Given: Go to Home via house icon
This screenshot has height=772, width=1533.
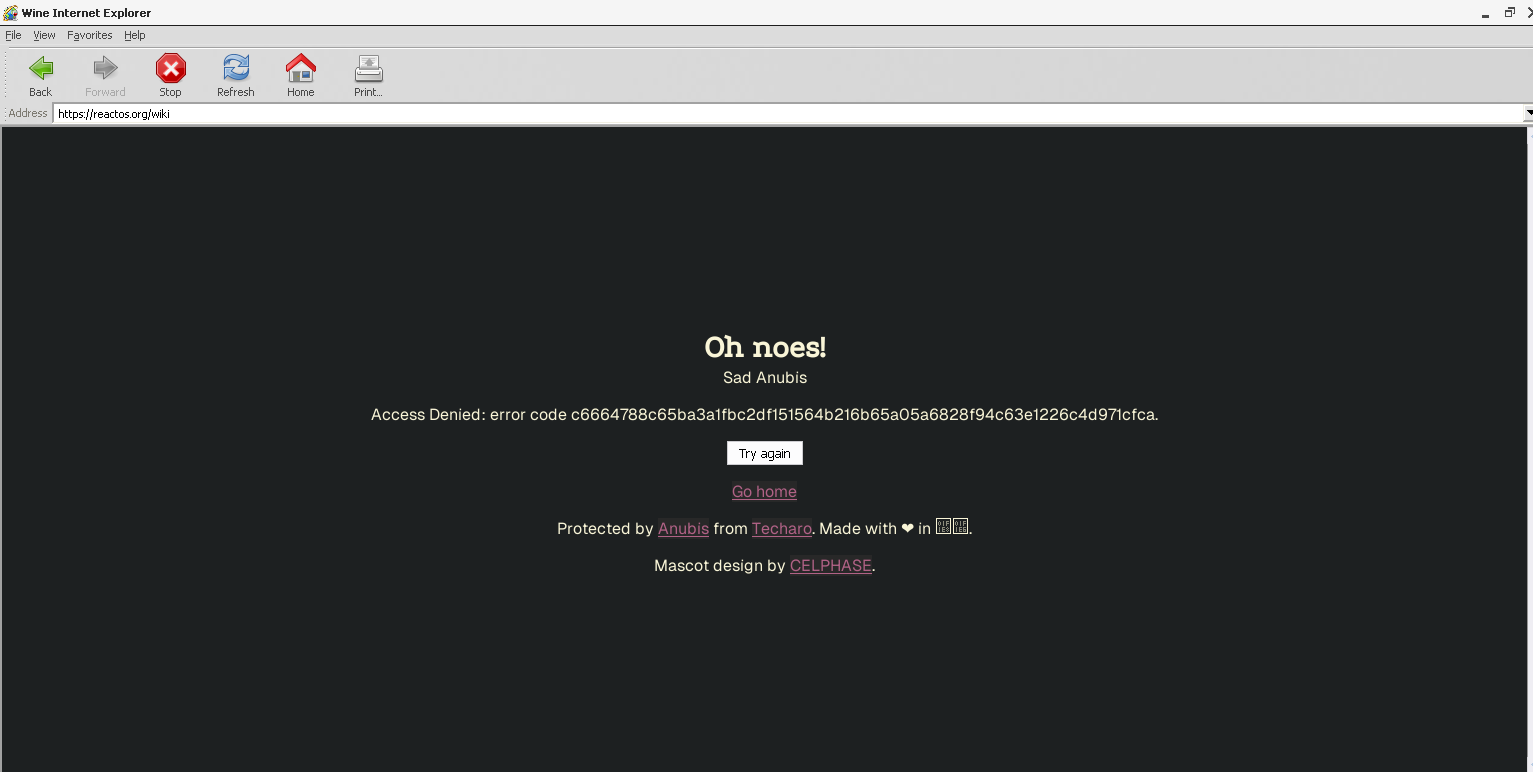Looking at the screenshot, I should tap(300, 69).
